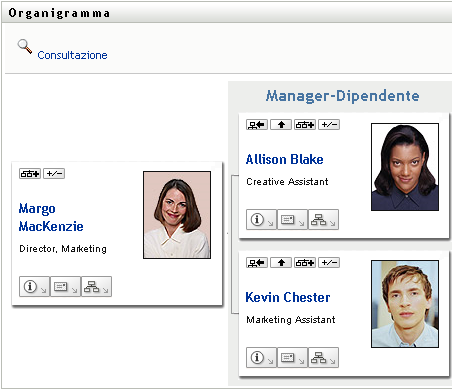Click the 'Director, Marketing' title text
The width and height of the screenshot is (452, 391).
[x=63, y=249]
